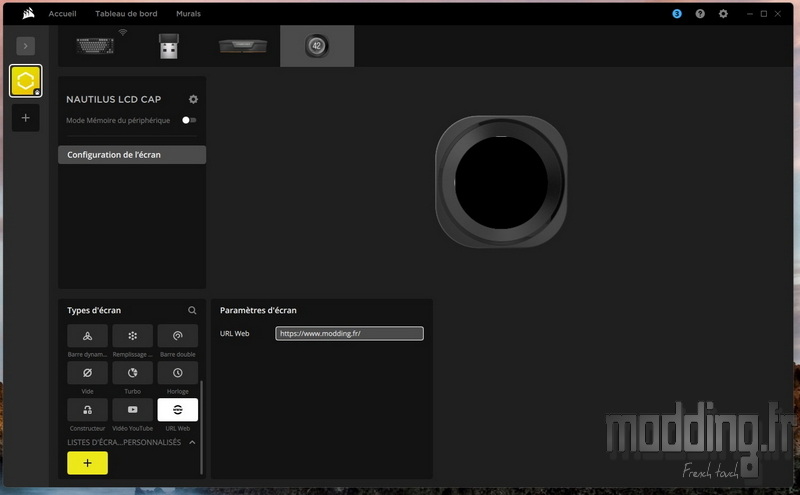Go to the Murals tab
The image size is (800, 495).
click(x=188, y=14)
